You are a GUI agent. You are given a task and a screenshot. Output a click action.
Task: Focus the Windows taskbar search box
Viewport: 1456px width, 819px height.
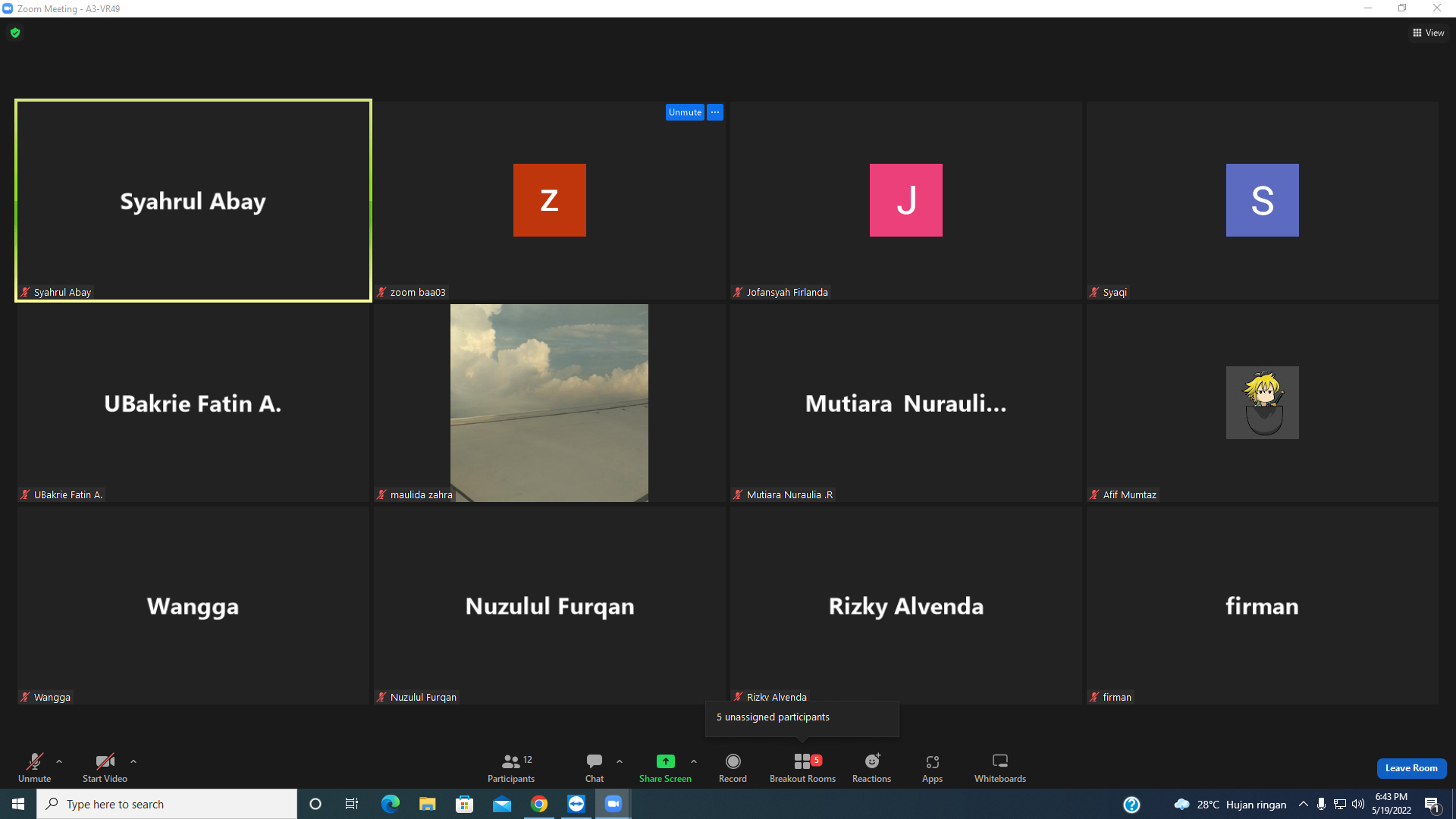coord(167,804)
